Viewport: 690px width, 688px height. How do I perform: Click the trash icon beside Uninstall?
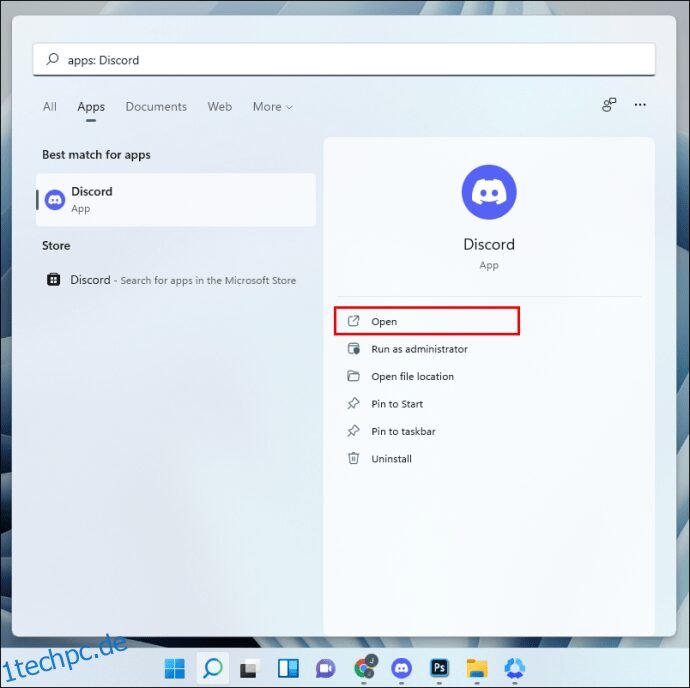353,458
